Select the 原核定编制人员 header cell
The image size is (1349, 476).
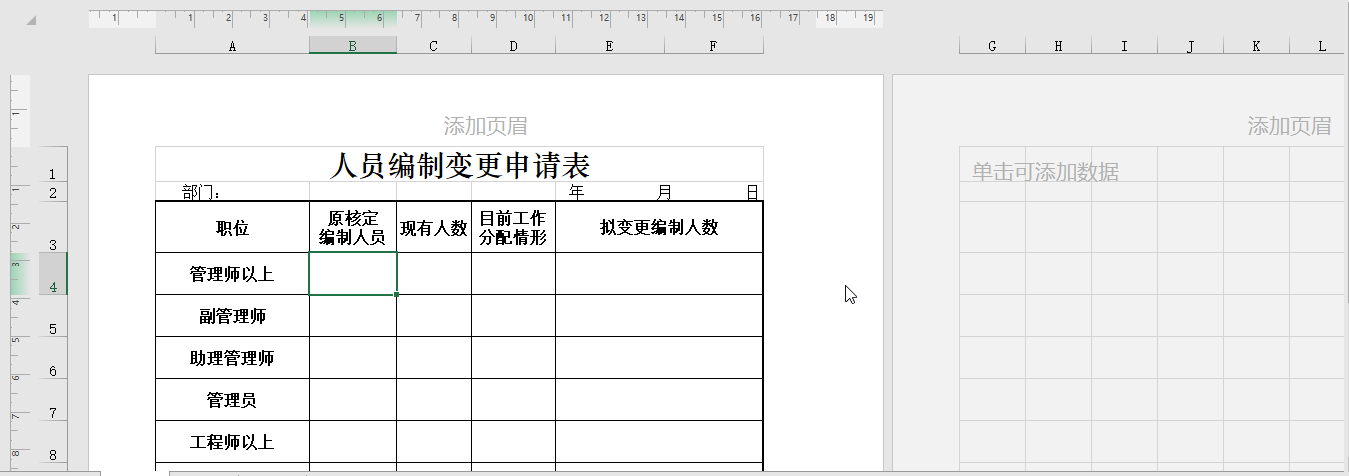pyautogui.click(x=352, y=228)
